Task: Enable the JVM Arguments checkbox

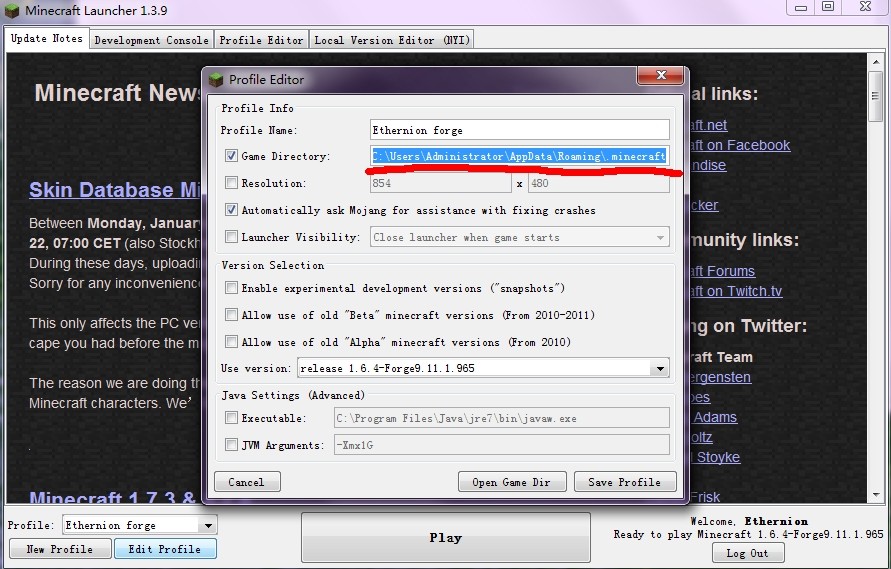Action: click(x=231, y=445)
